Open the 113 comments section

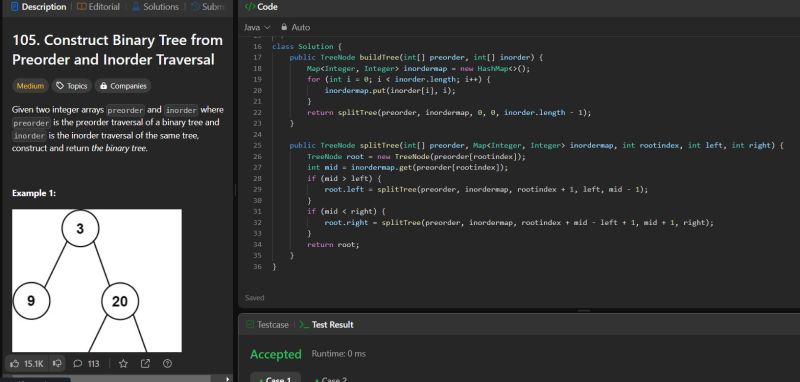click(86, 364)
